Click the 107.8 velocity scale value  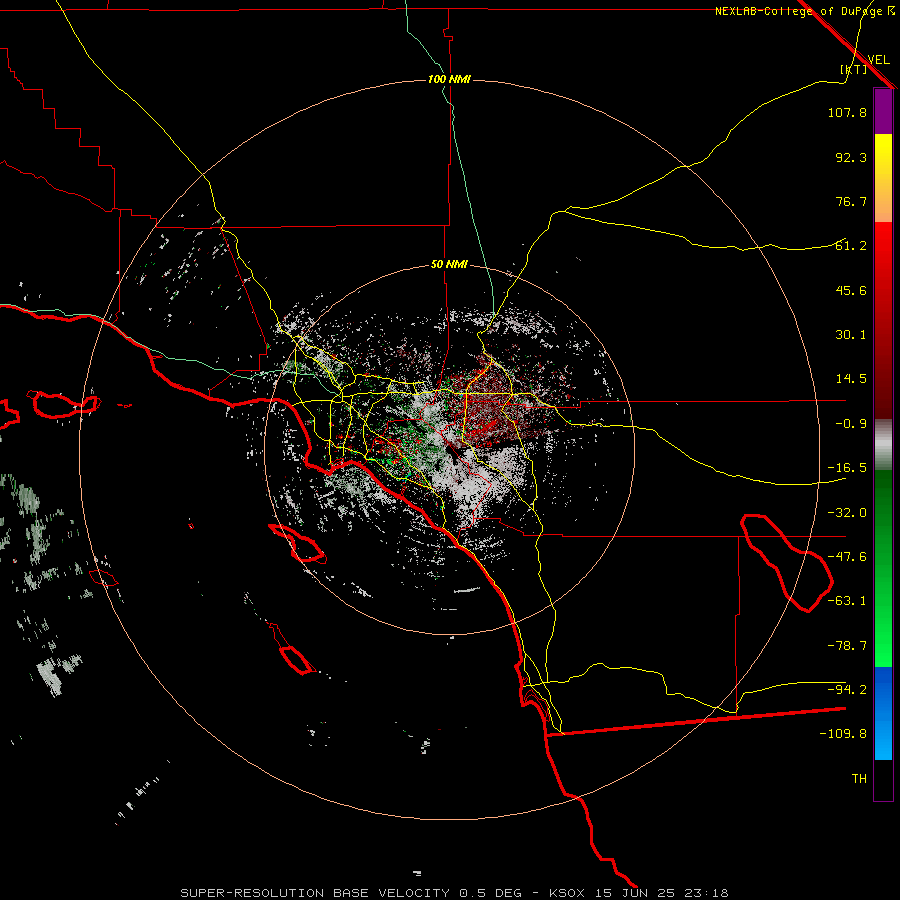pyautogui.click(x=847, y=112)
